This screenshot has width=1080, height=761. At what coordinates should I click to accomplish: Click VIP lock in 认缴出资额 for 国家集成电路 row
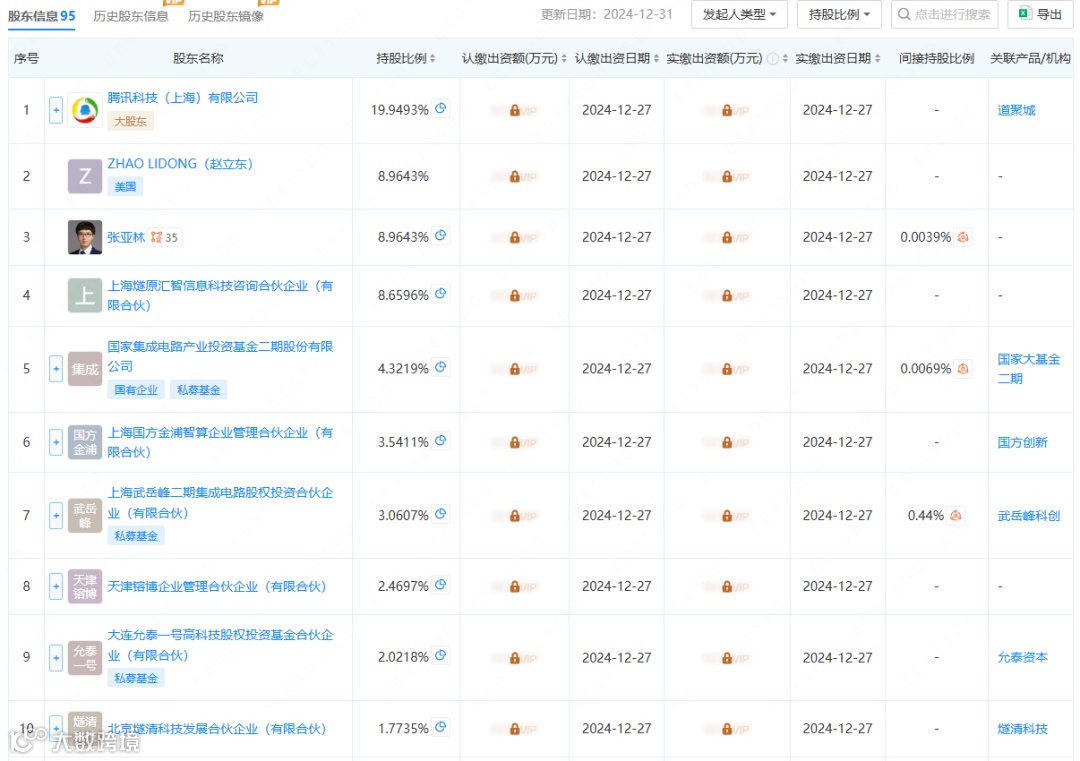tap(515, 369)
